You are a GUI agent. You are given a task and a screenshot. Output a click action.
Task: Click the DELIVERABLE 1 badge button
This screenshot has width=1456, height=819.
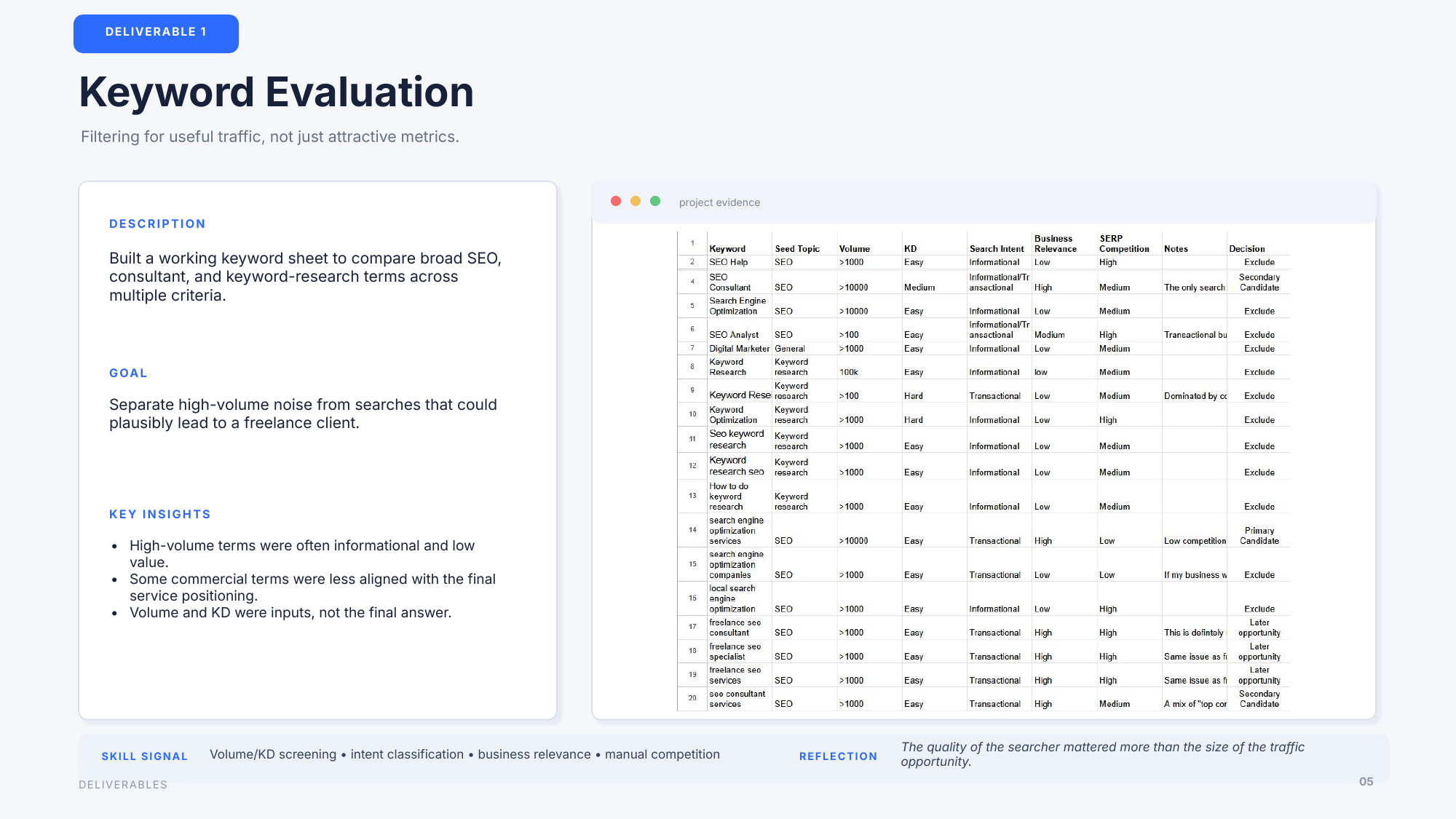tap(156, 33)
